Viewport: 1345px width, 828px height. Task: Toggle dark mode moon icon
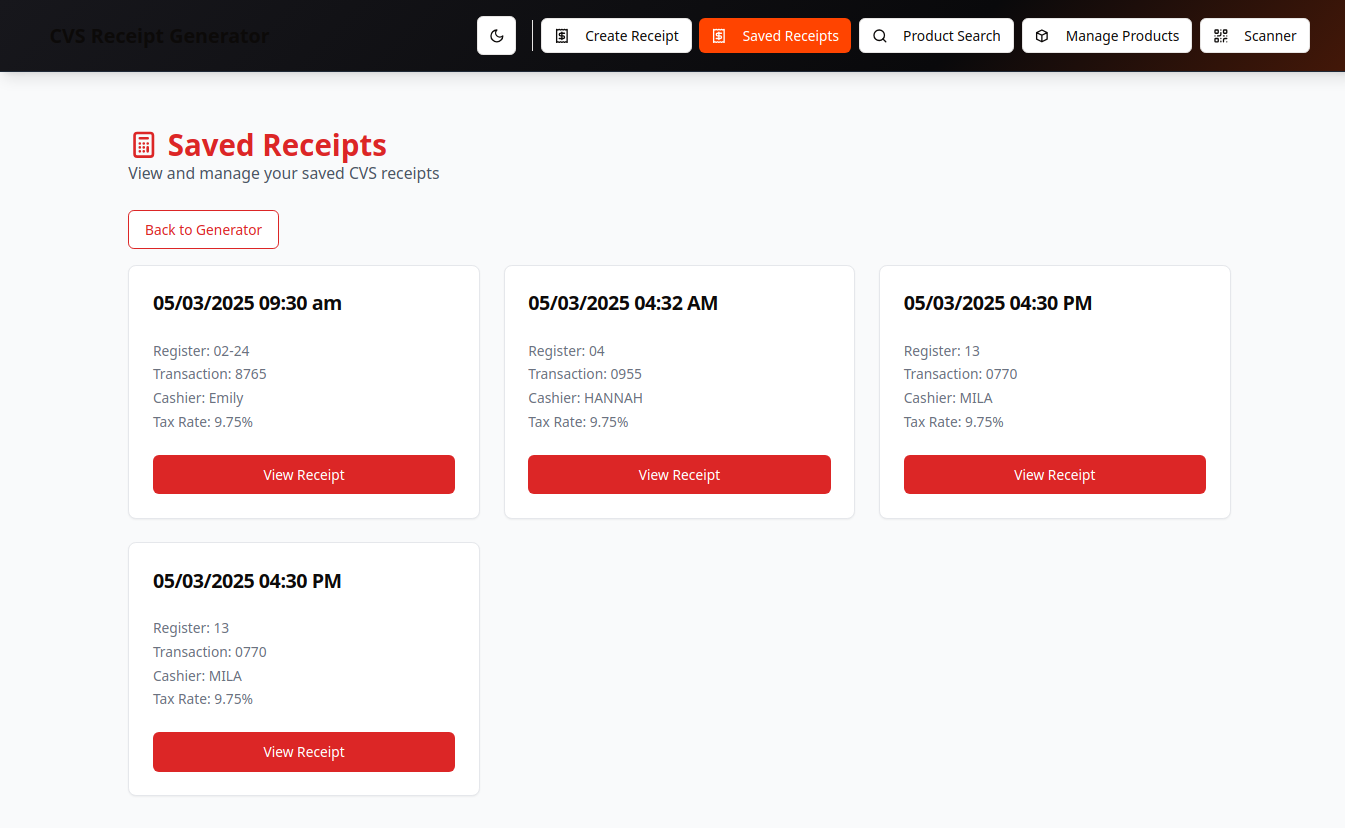497,36
